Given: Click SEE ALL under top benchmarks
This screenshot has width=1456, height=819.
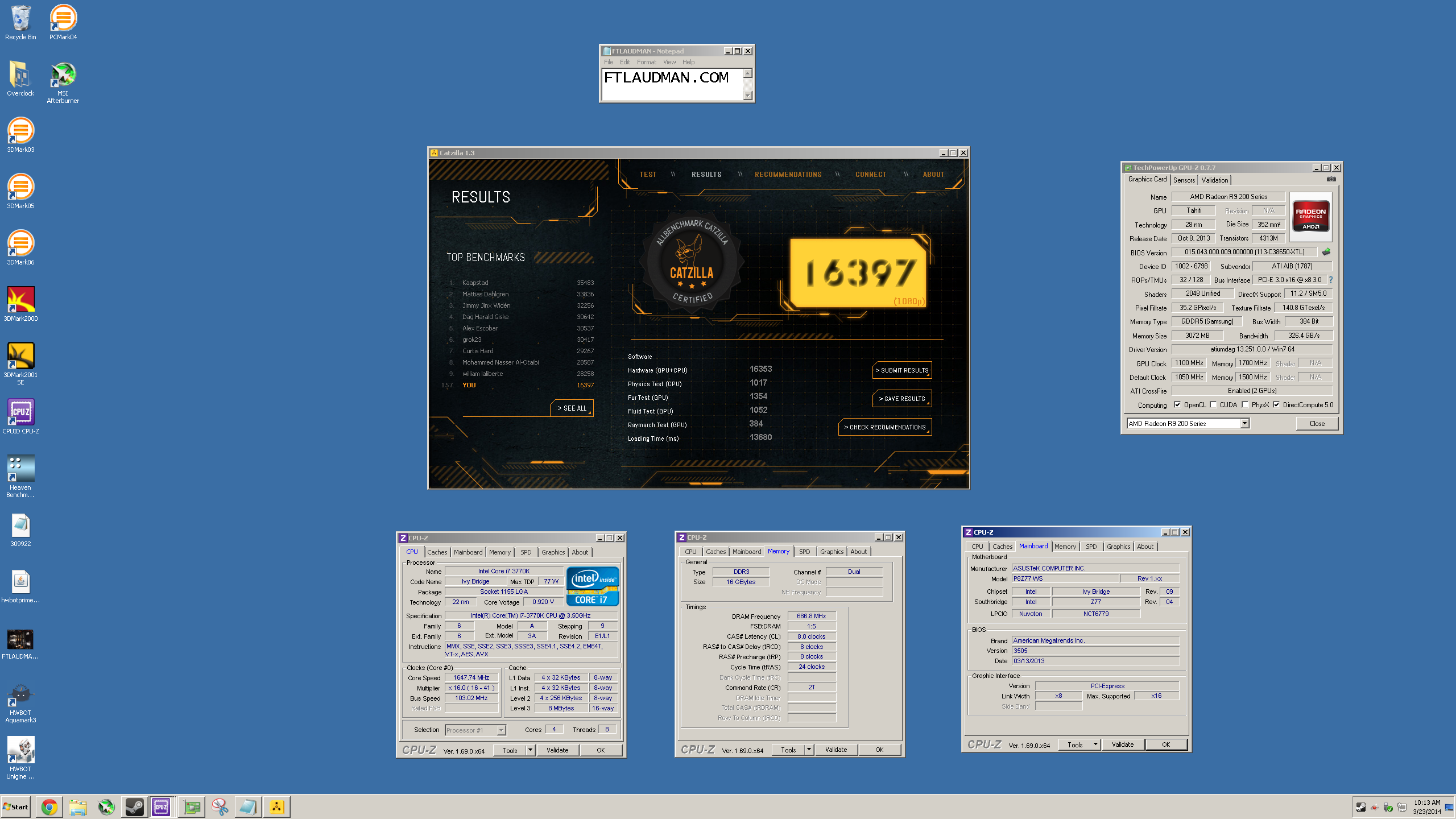Looking at the screenshot, I should [x=572, y=408].
